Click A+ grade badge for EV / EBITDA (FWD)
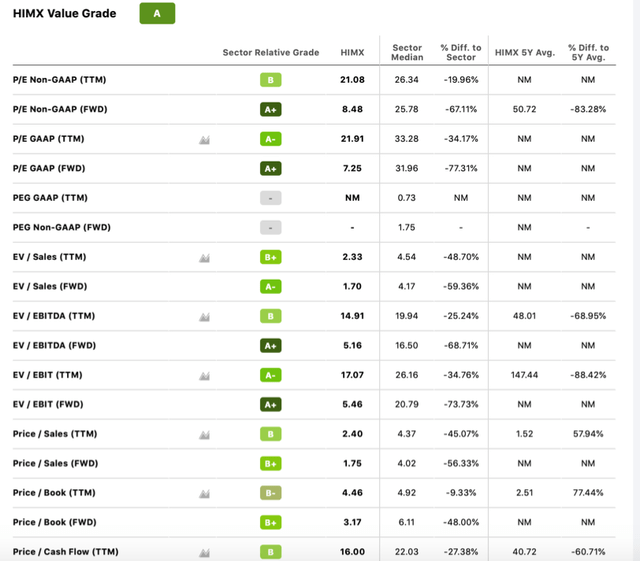This screenshot has width=640, height=561. click(271, 346)
